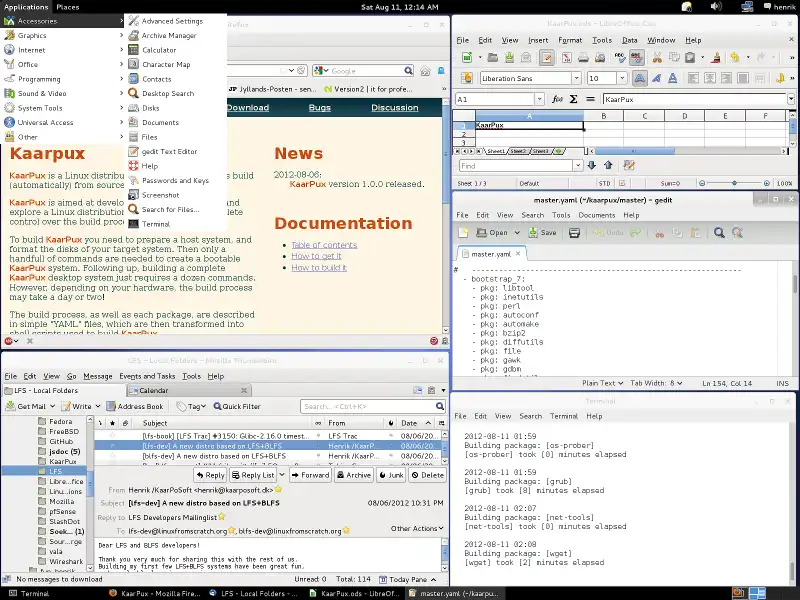Click the volume speaker icon in top panel
The height and width of the screenshot is (600, 800).
click(716, 6)
